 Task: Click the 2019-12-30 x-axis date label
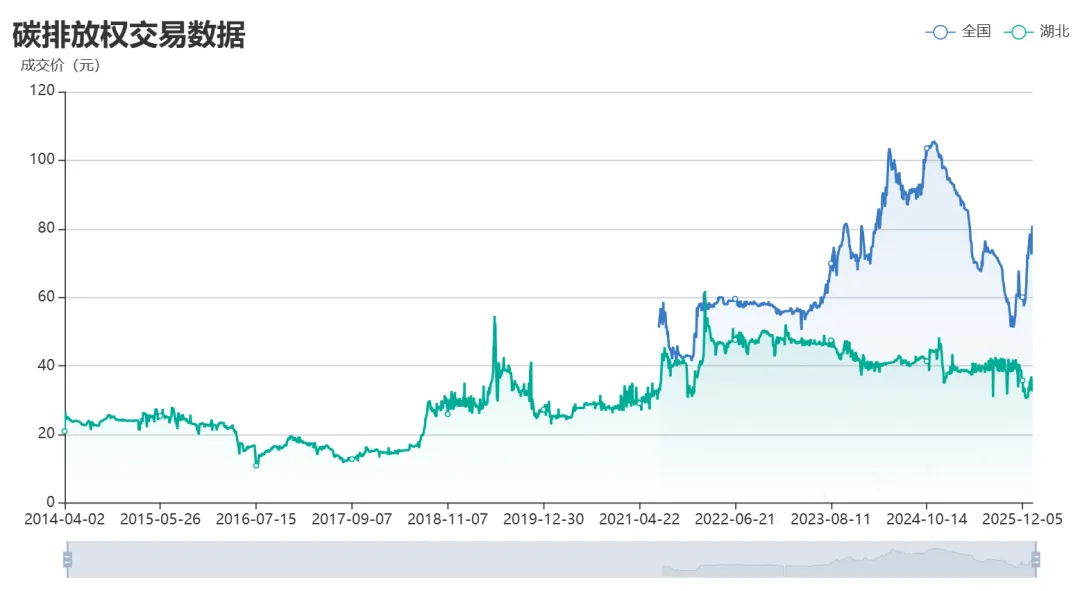[x=543, y=520]
